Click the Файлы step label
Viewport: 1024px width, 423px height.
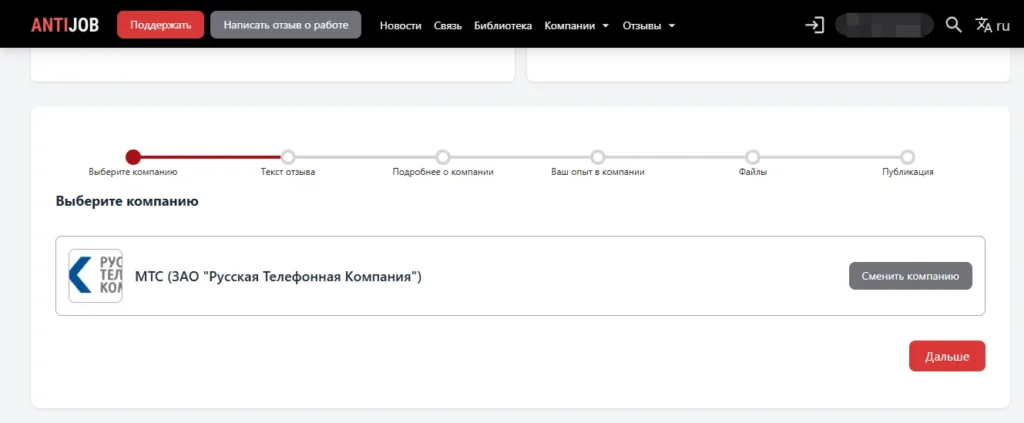[x=753, y=172]
